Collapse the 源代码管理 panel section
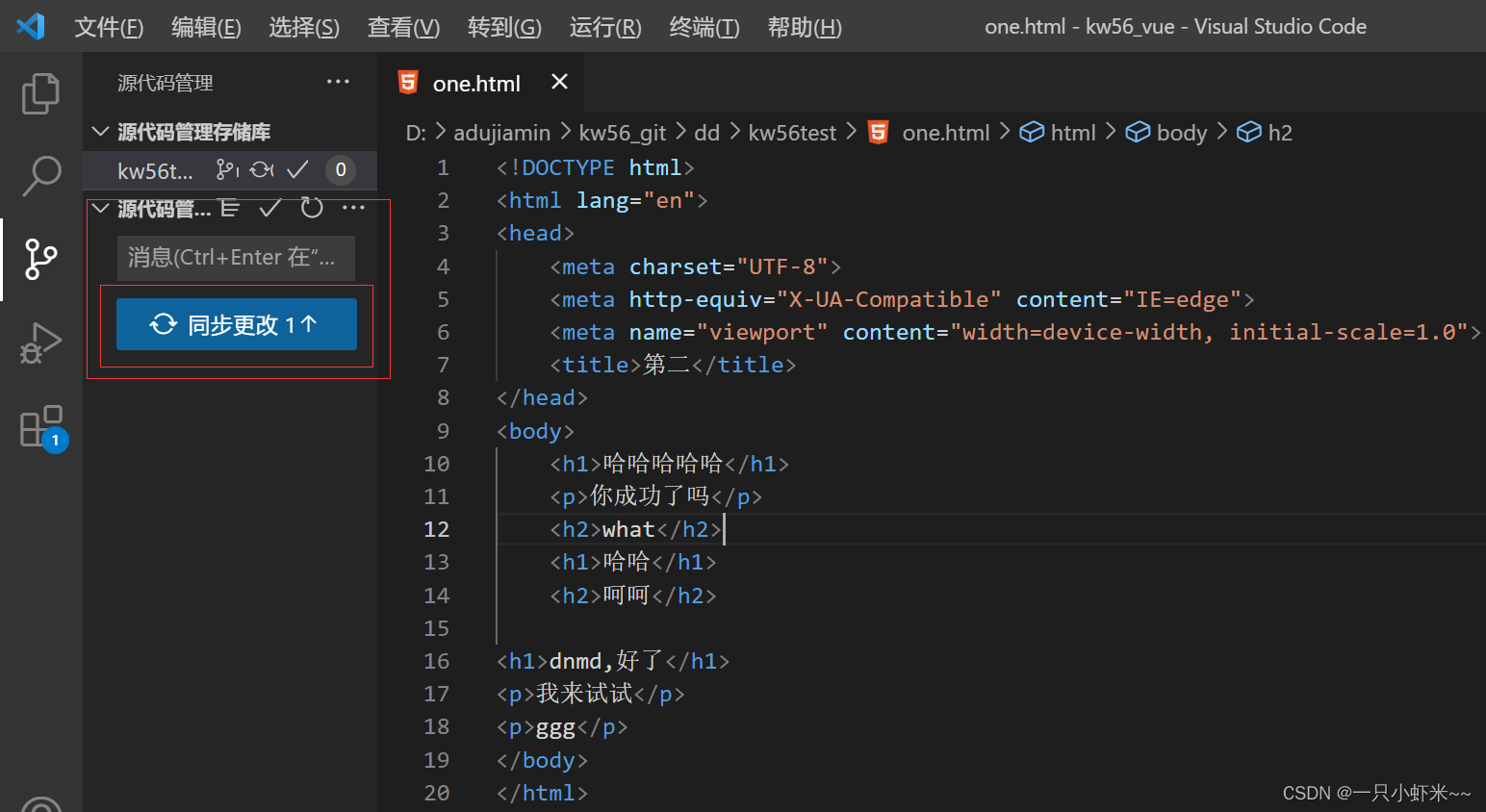This screenshot has height=812, width=1486. pos(100,208)
